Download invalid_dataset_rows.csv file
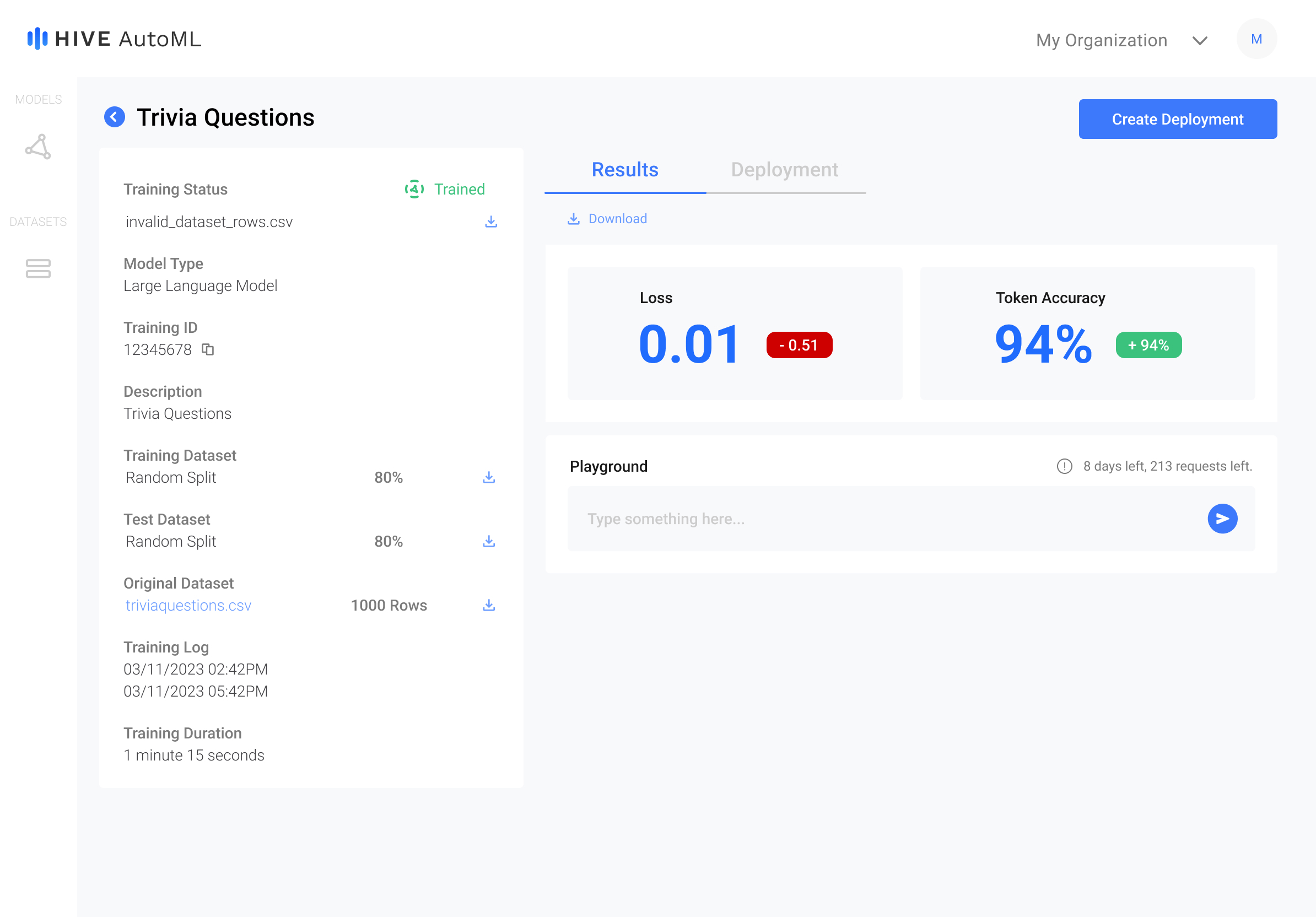Image resolution: width=1316 pixels, height=917 pixels. [x=490, y=222]
